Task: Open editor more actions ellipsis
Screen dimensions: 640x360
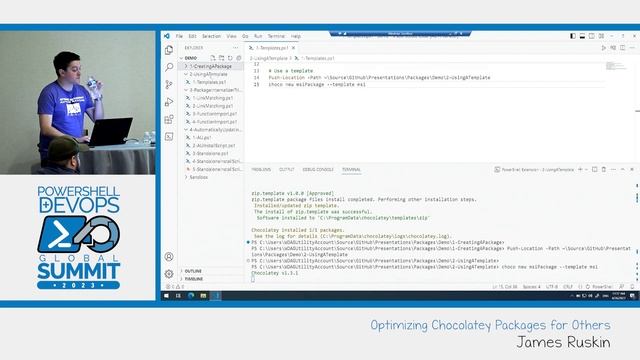Action: (x=632, y=48)
